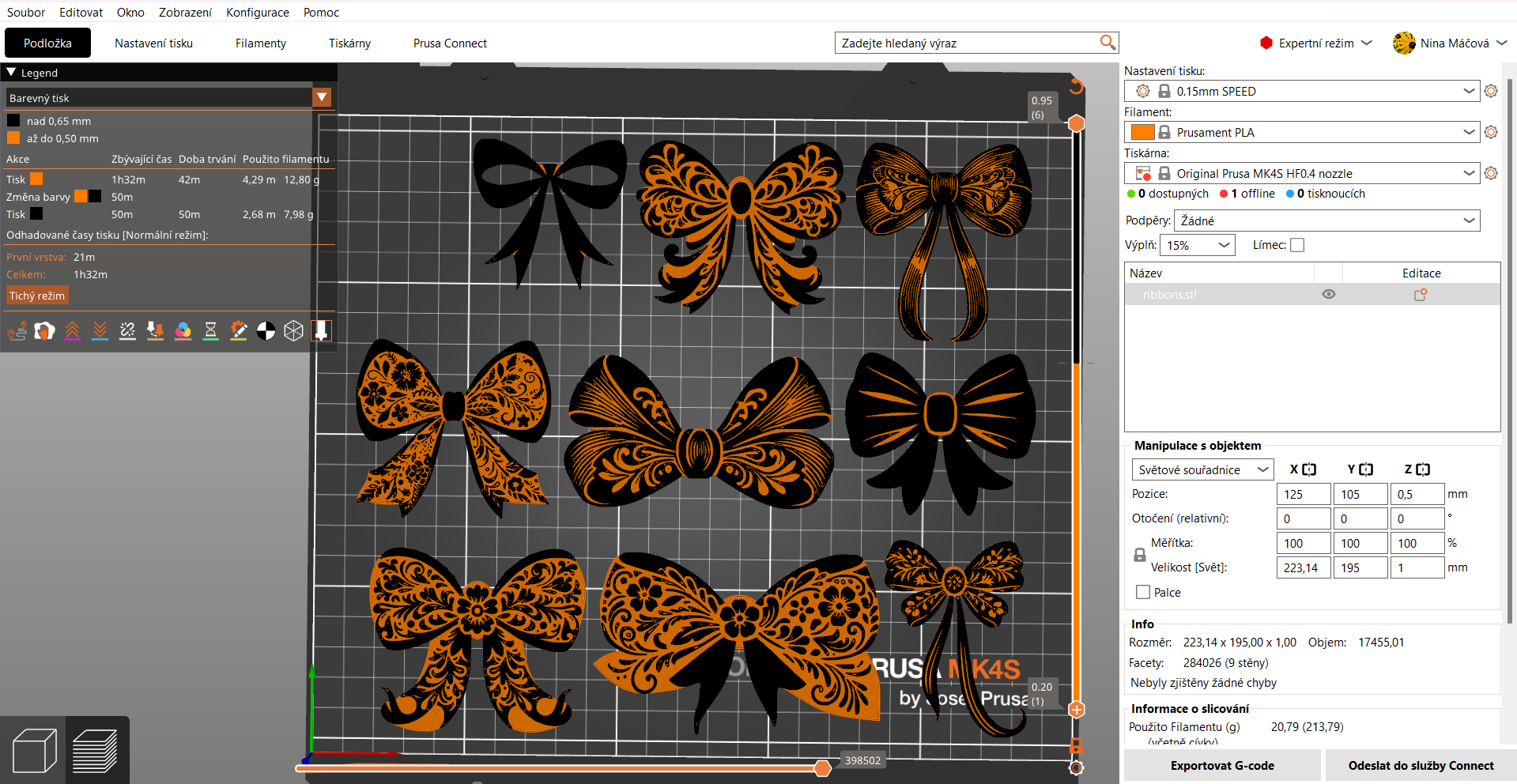Toggle shells wireframe cube icon
This screenshot has height=784, width=1517.
click(x=293, y=331)
